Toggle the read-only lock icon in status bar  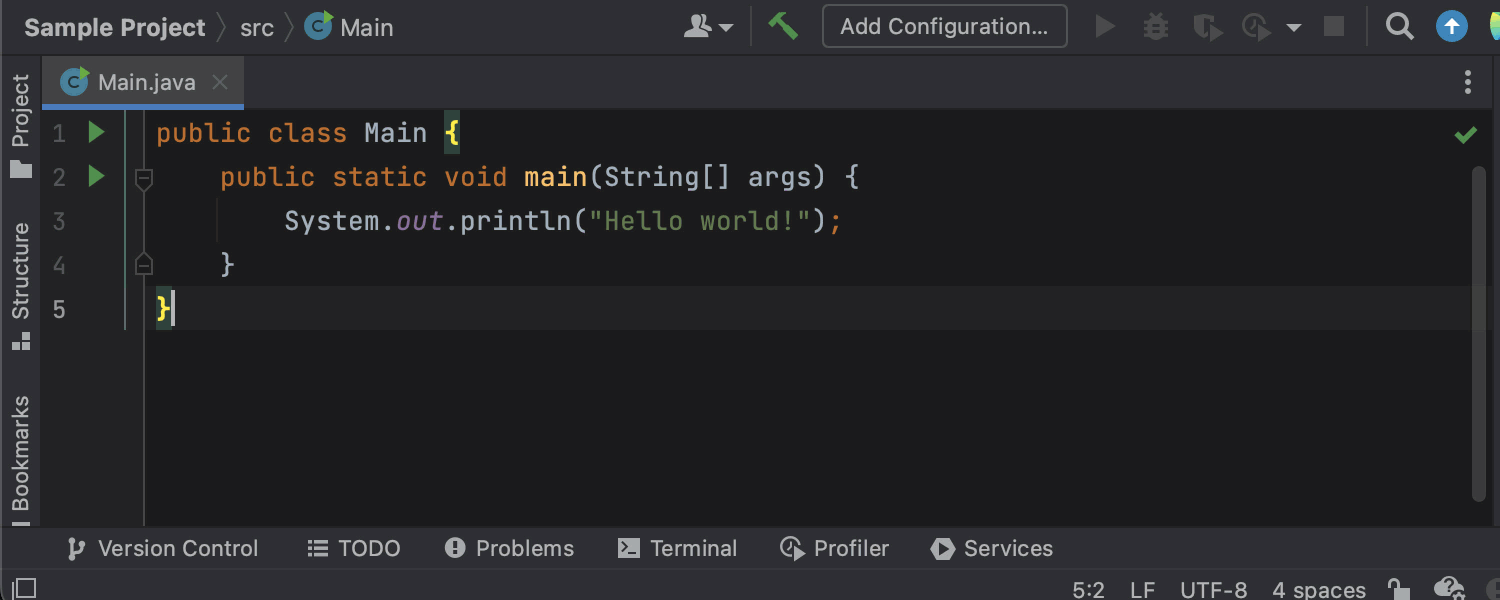(x=1398, y=589)
